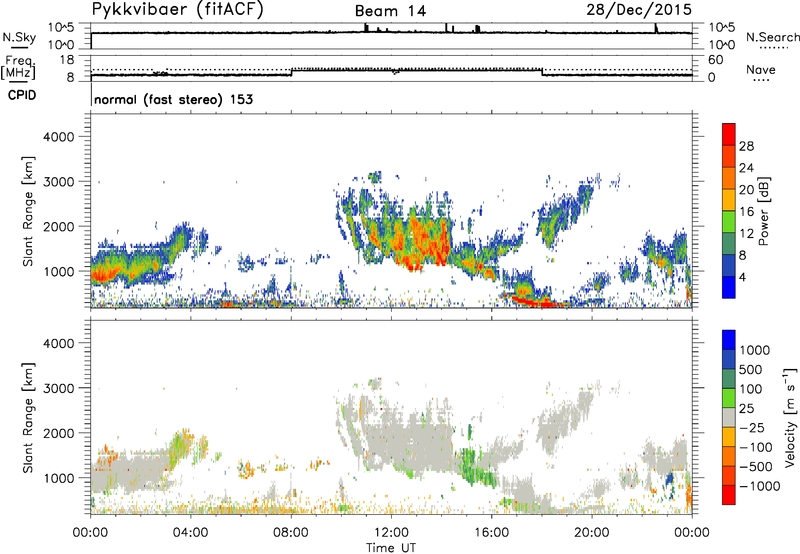
Task: Pick the red bottom segment of Velocity colorbar
Action: [729, 495]
